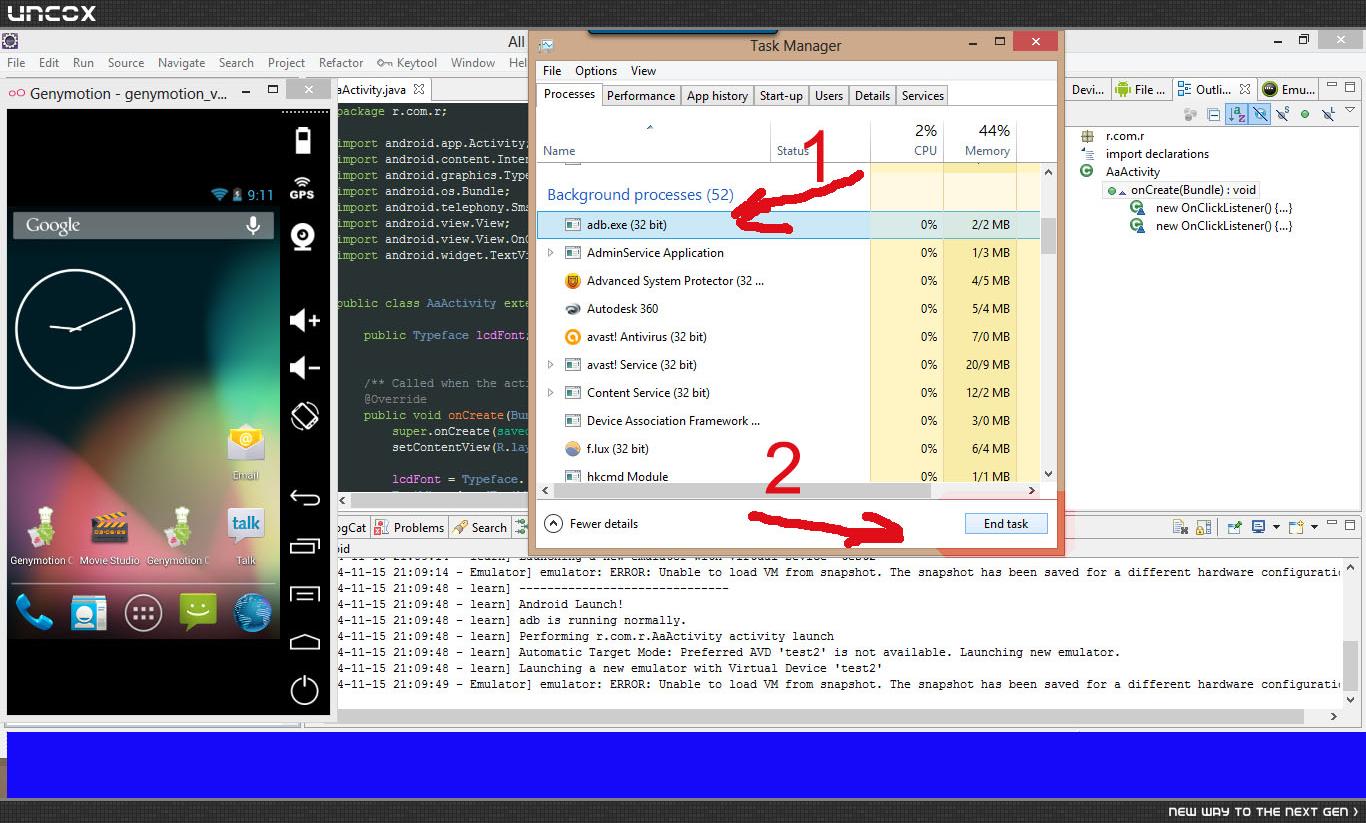Open the new console dropdown arrow
1366x823 pixels.
tap(1315, 527)
